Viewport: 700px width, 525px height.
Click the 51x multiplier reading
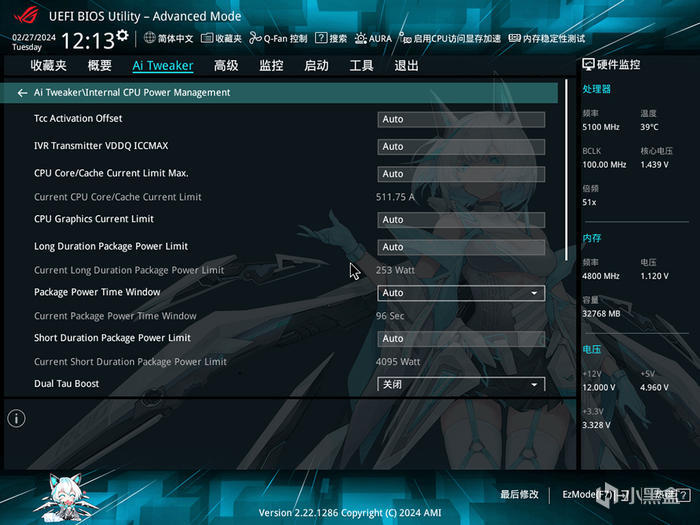click(589, 203)
